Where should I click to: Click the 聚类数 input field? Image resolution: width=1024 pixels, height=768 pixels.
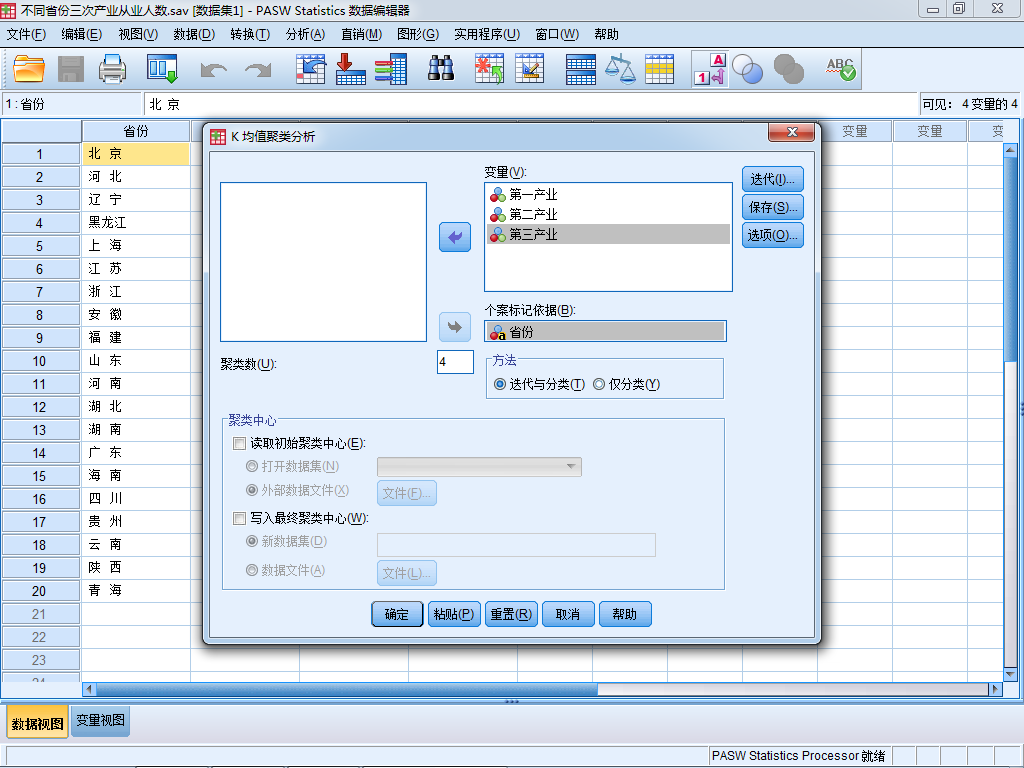(x=455, y=362)
